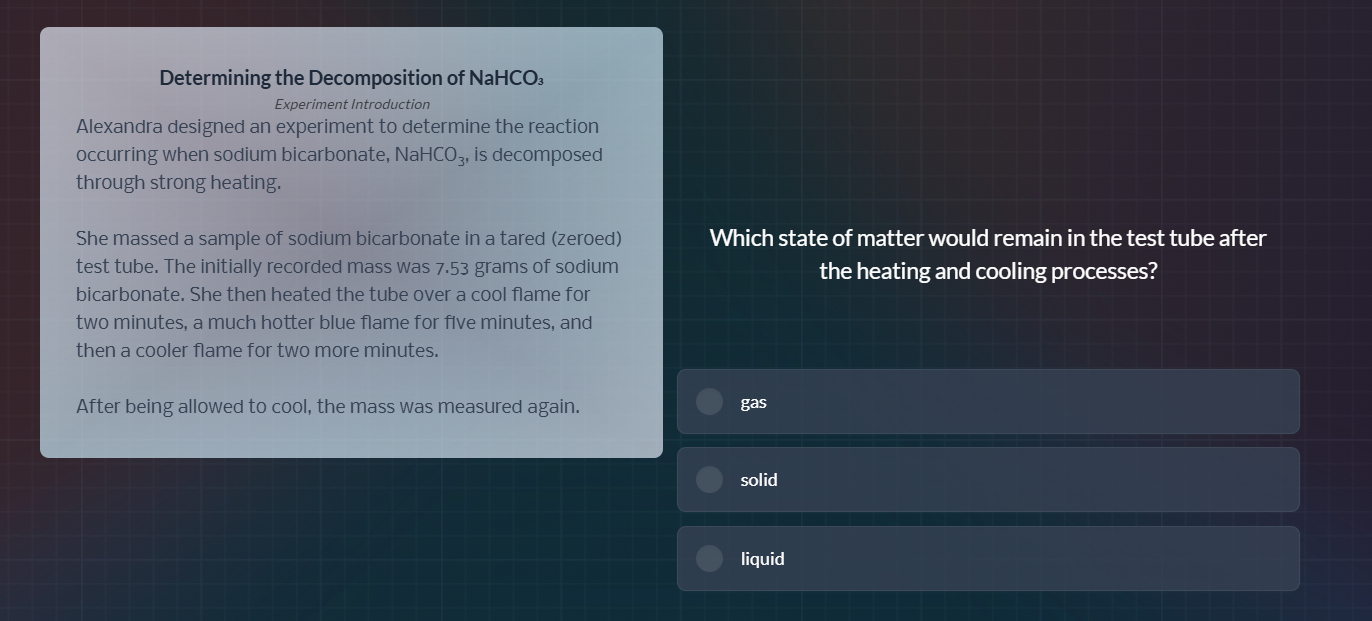Click the 'Determining the Decomposition of NaHCO₃' title
Viewport: 1372px width, 621px height.
coord(351,78)
